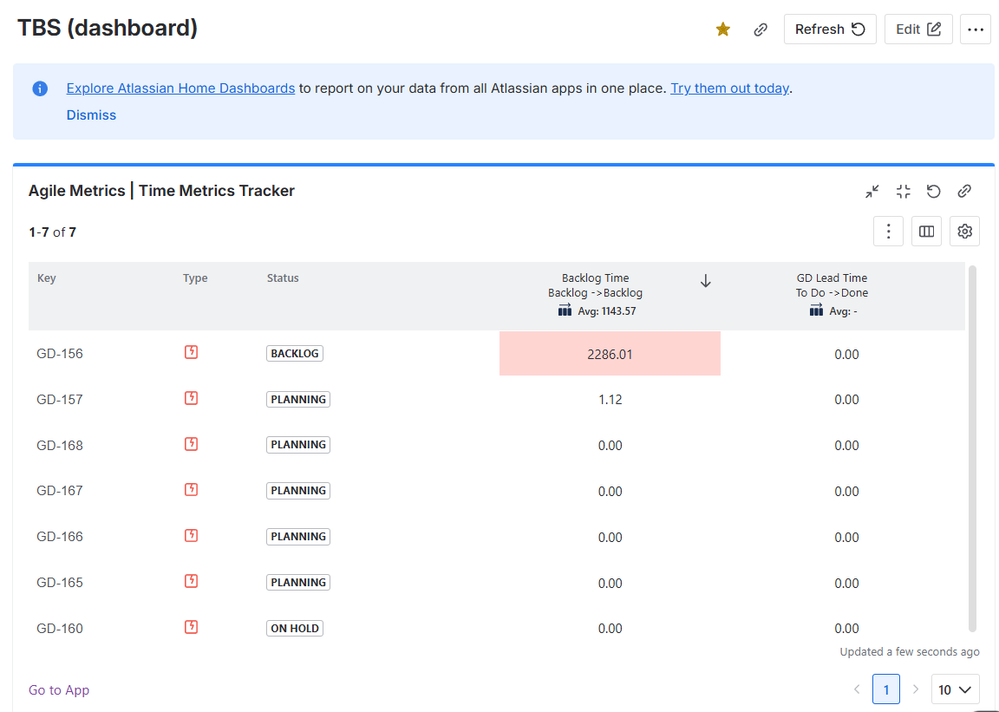Viewport: 999px width, 712px height.
Task: Click the Refresh button
Action: 830,29
